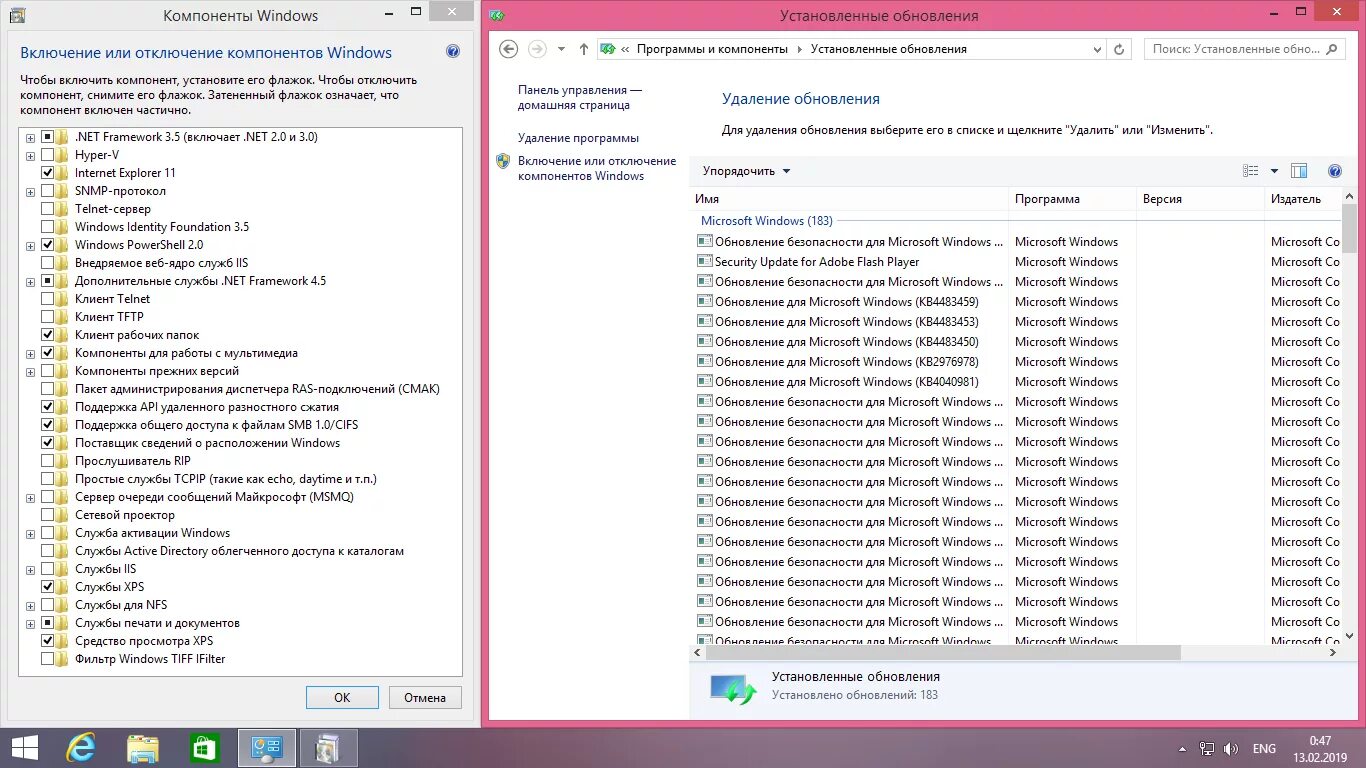Open Удаление программы link
This screenshot has height=768, width=1366.
coord(578,138)
